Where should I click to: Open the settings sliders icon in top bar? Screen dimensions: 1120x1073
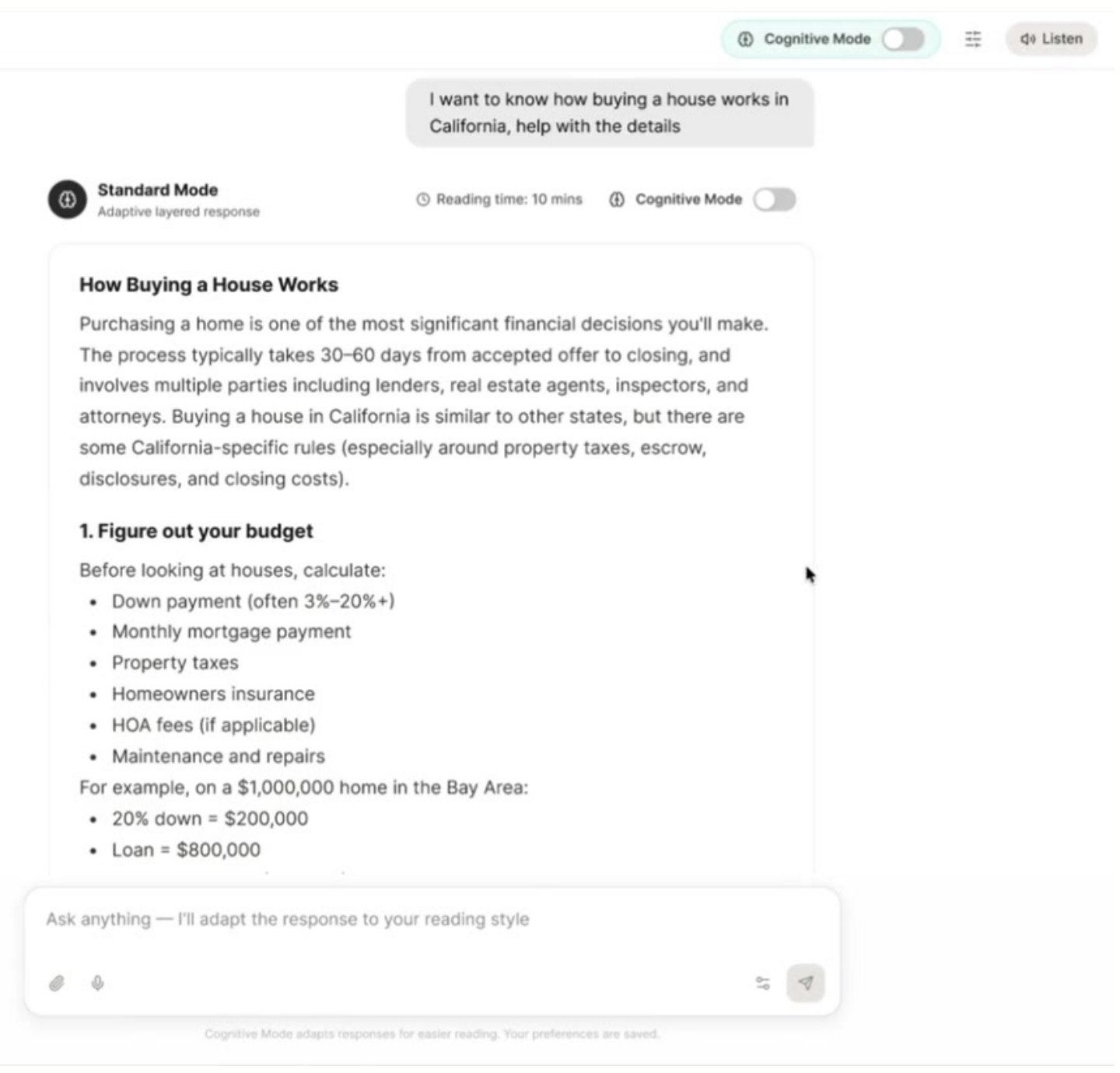click(973, 39)
